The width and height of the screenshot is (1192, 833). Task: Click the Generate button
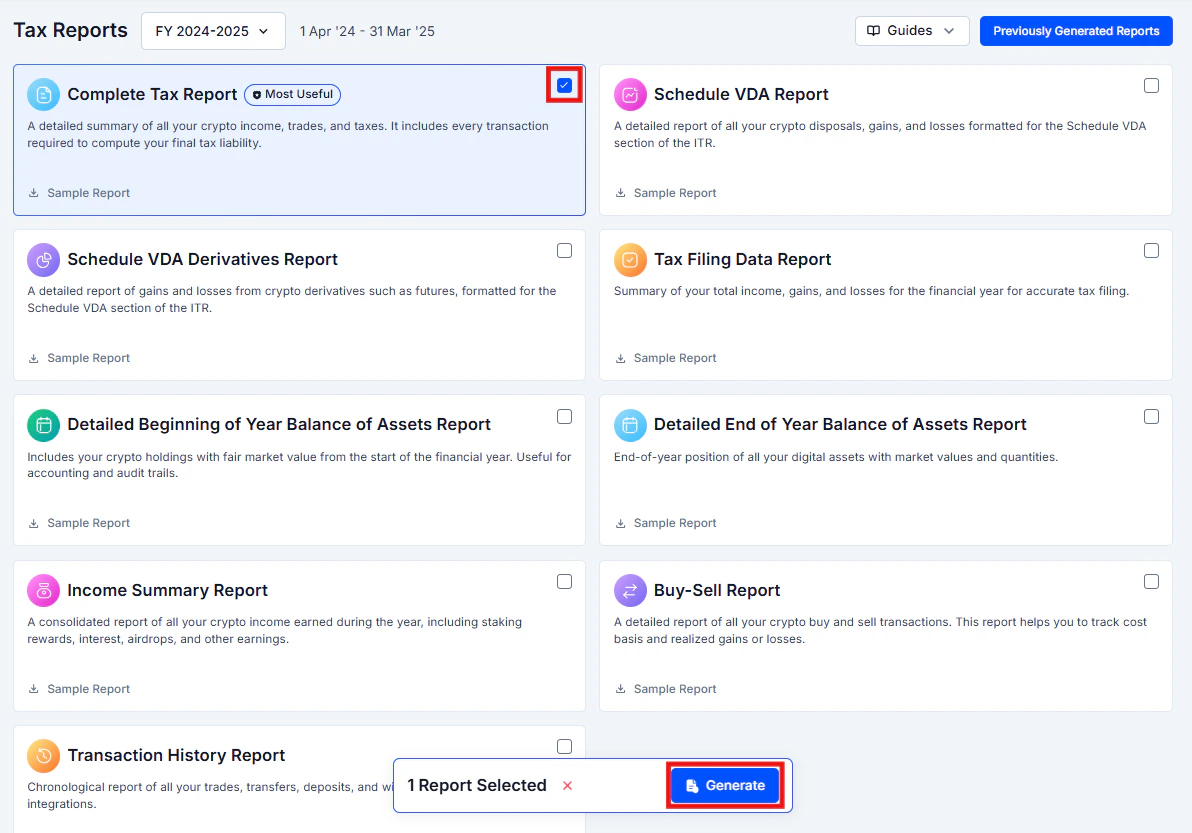pyautogui.click(x=725, y=786)
